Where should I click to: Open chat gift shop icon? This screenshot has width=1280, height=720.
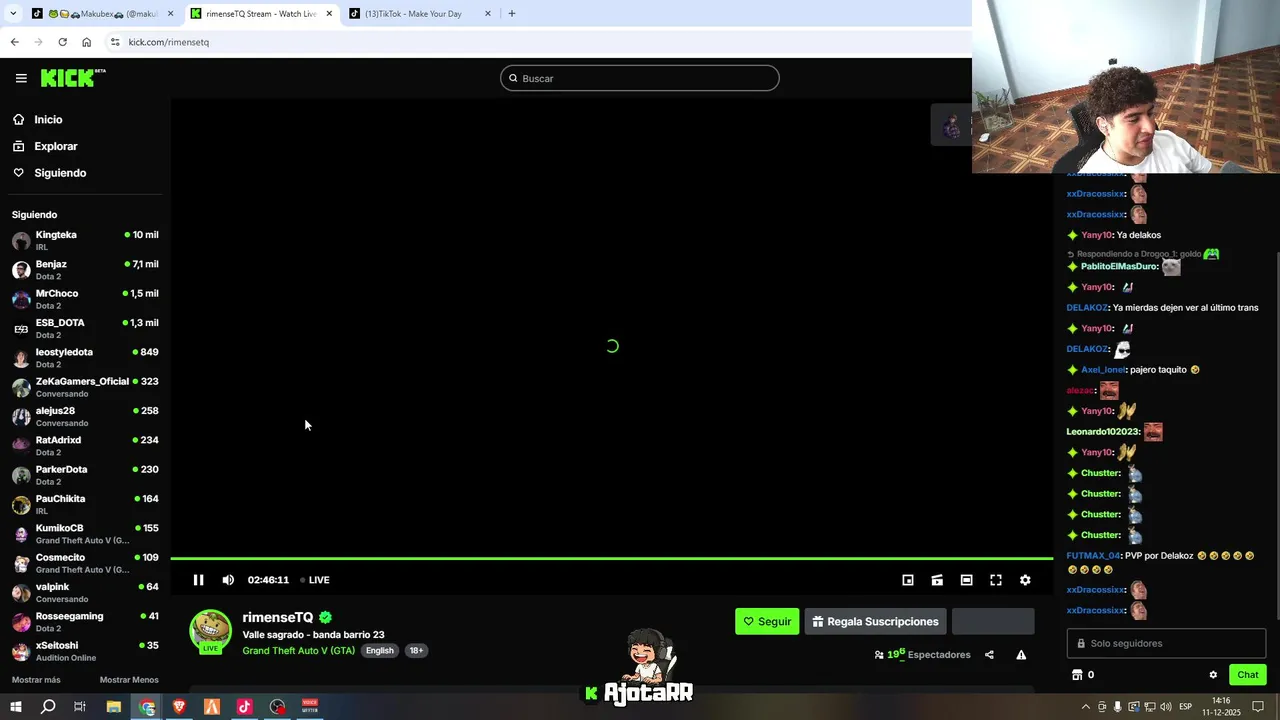pos(1077,675)
